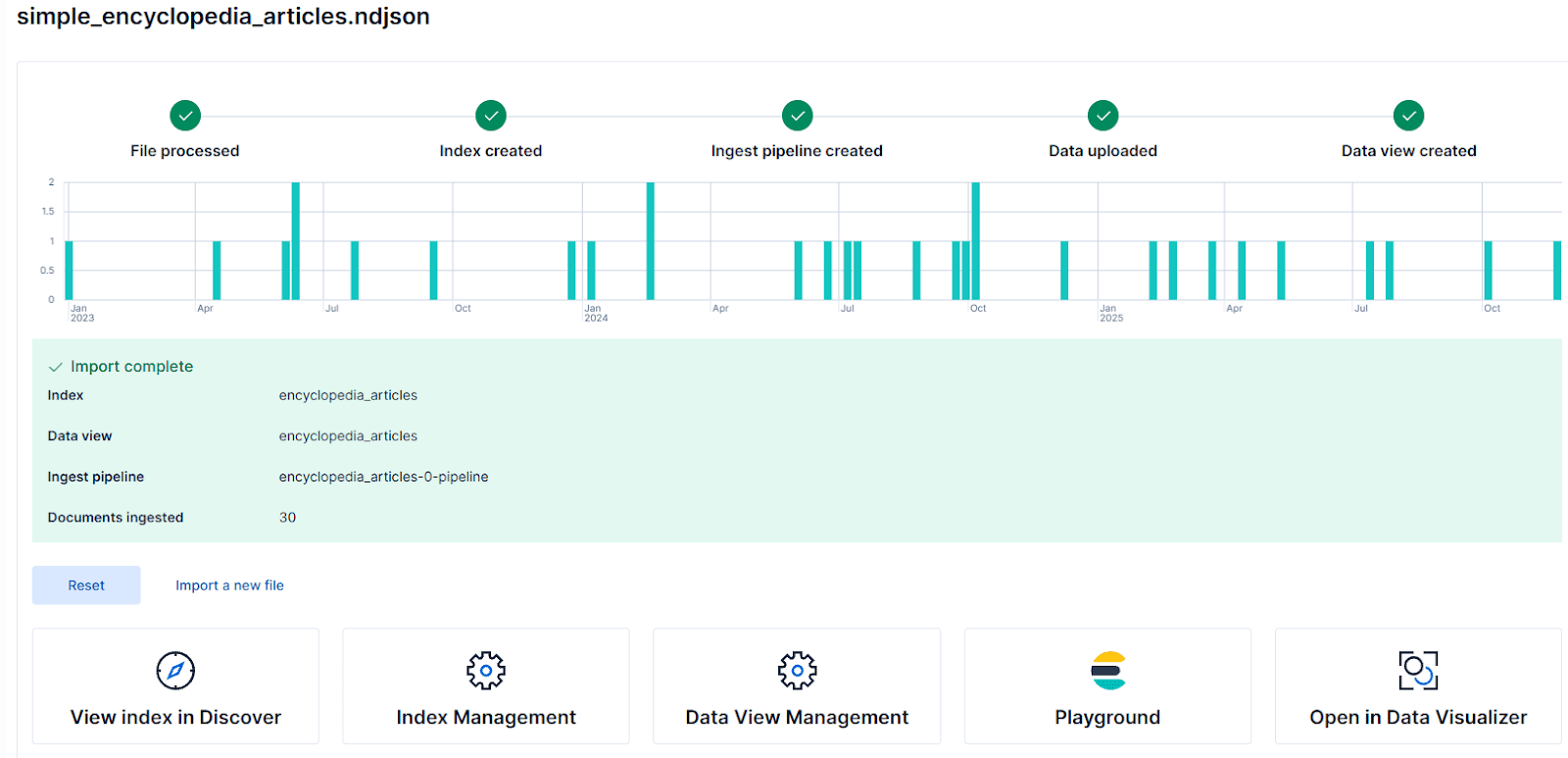Click the encyclopedia_articles-0-pipeline value
This screenshot has height=758, width=1568.
click(383, 477)
